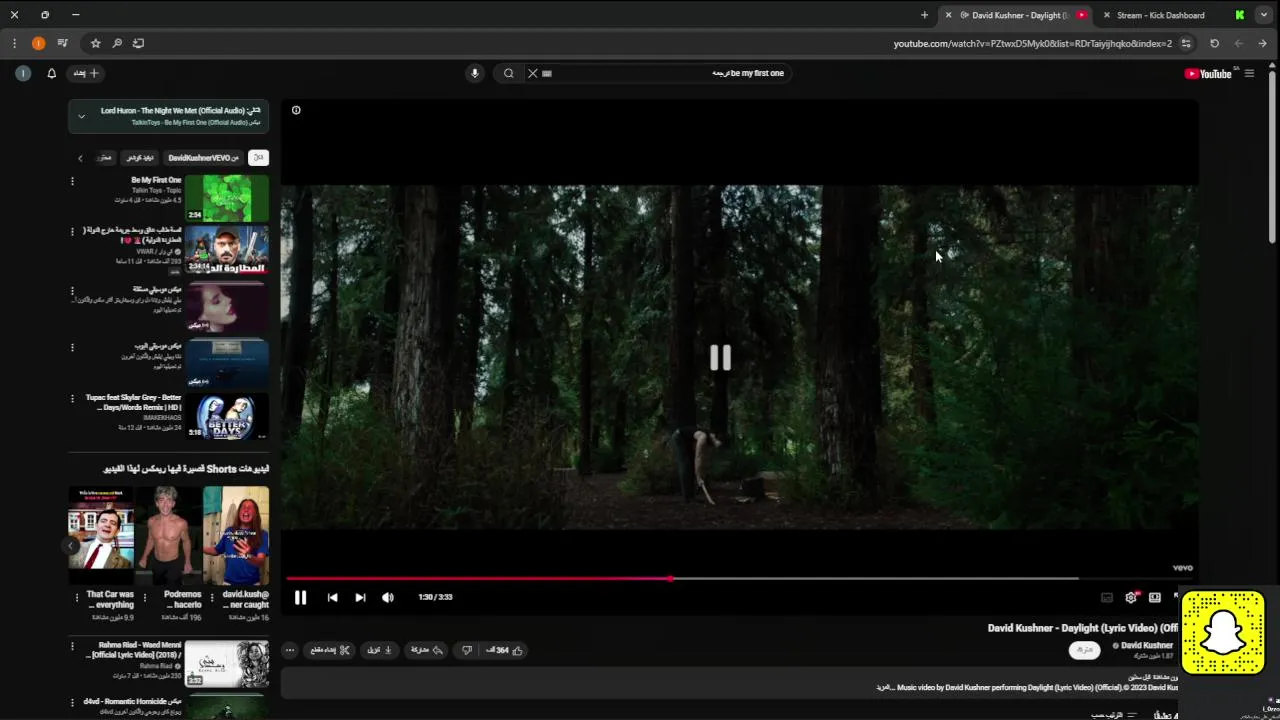
Task: Click the Kick extension icon in tab strip
Action: pos(1240,15)
